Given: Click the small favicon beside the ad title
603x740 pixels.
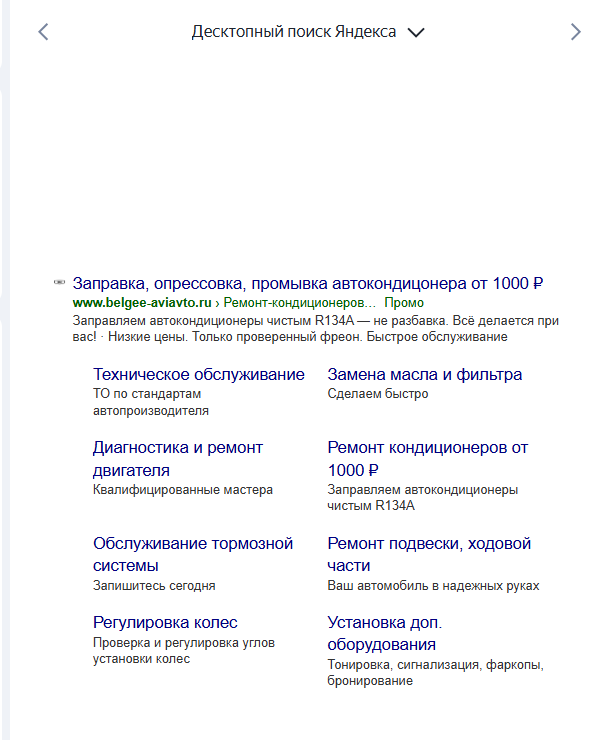Looking at the screenshot, I should [59, 282].
